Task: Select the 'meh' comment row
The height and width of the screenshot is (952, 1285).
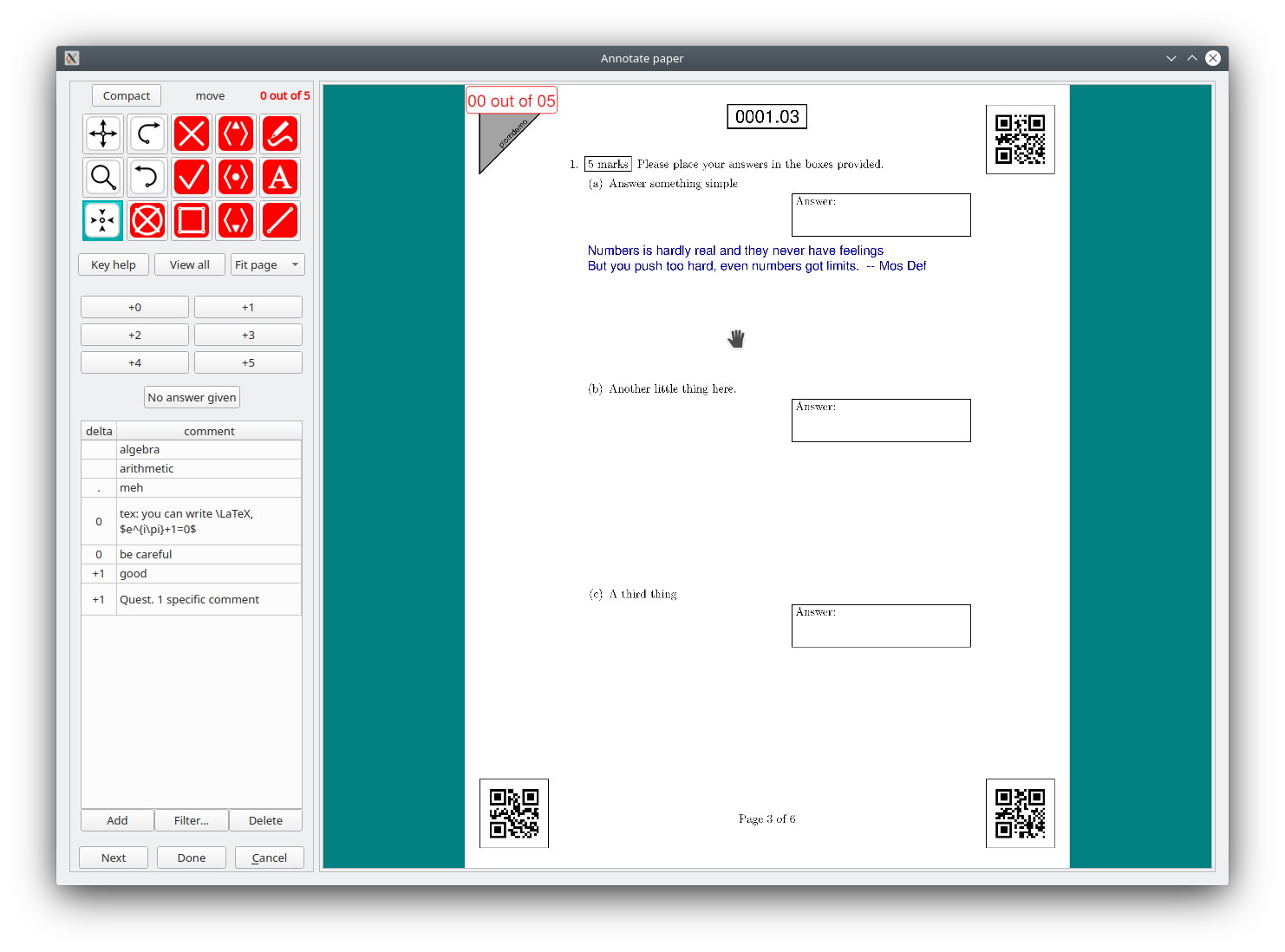Action: pos(192,487)
